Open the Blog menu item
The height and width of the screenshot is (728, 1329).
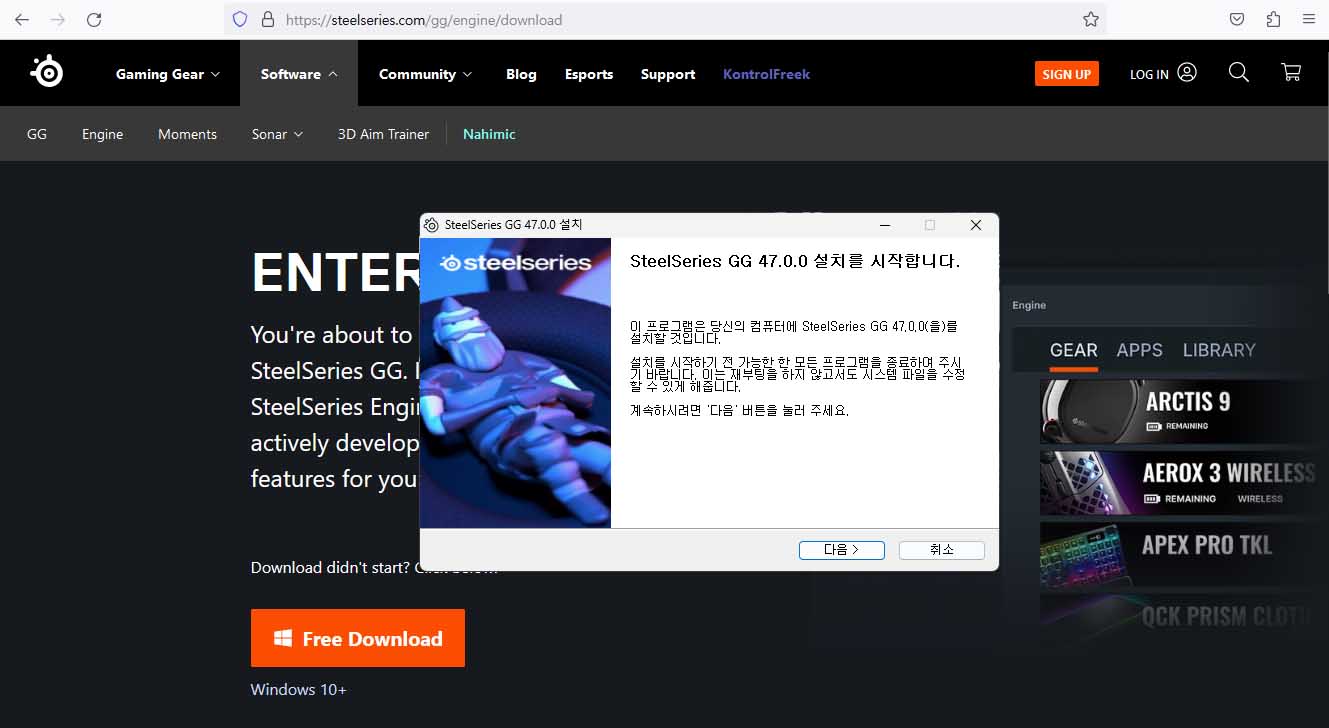521,74
